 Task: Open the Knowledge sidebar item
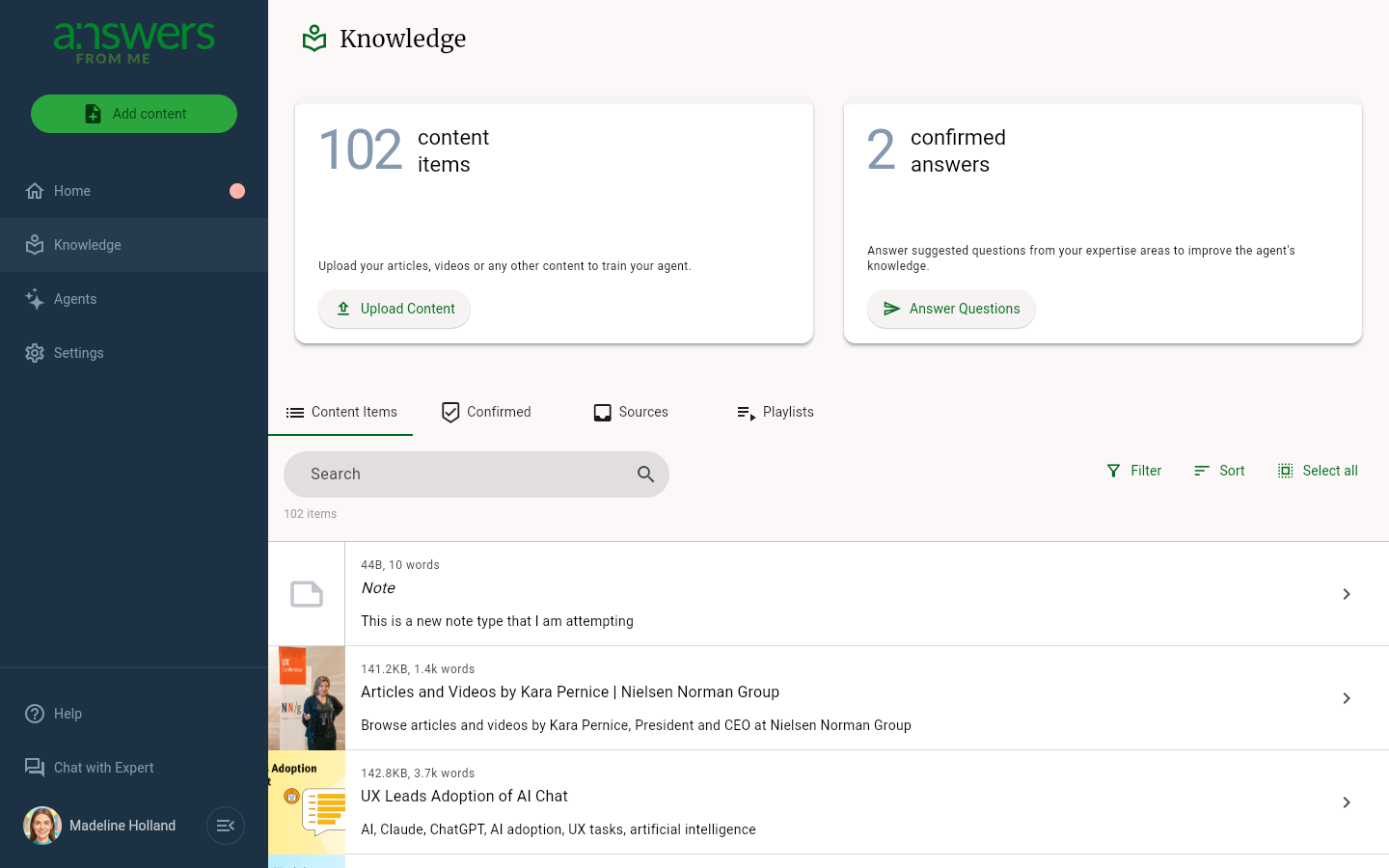[134, 245]
